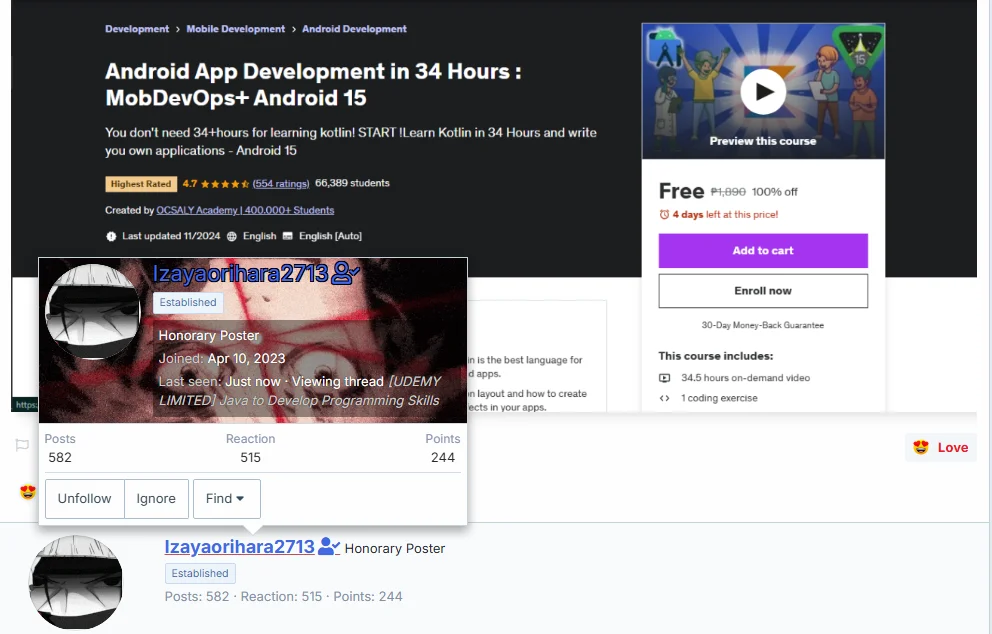Open Izayaorihara2713 link in post signature
This screenshot has height=634, width=992.
click(x=239, y=547)
